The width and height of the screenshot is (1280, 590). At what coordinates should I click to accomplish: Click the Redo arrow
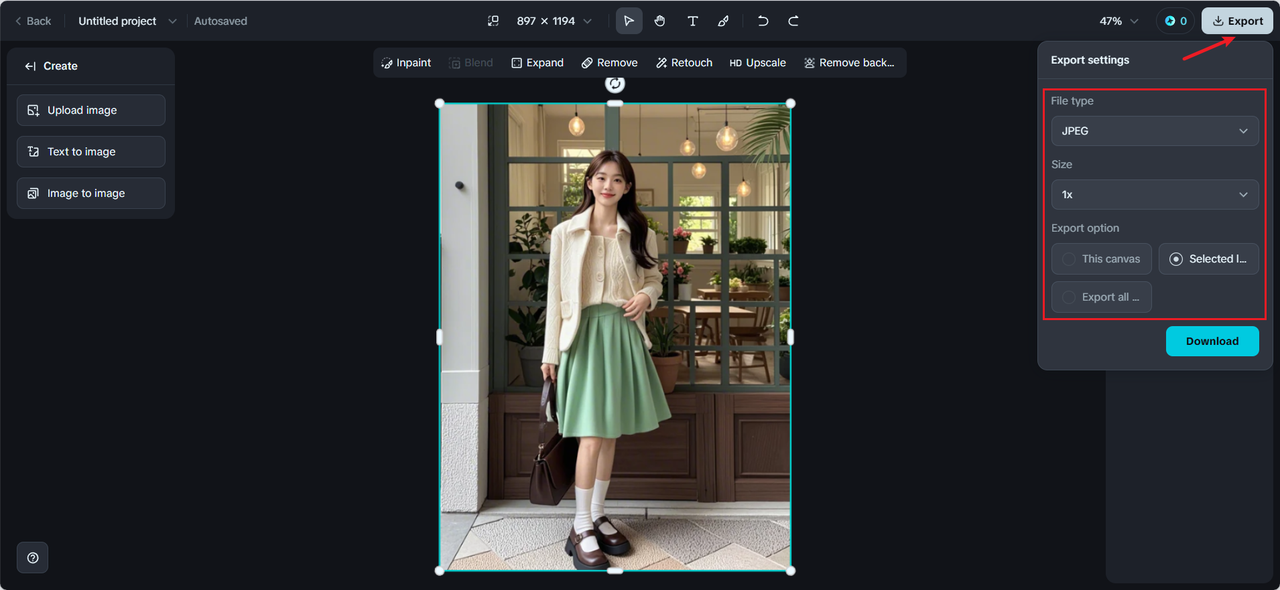click(x=793, y=21)
